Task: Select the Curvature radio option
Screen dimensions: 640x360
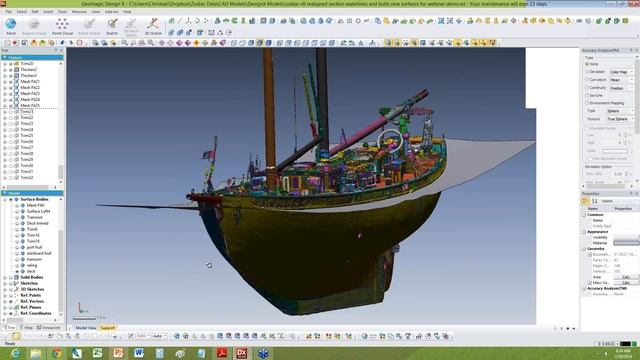Action: click(x=587, y=80)
